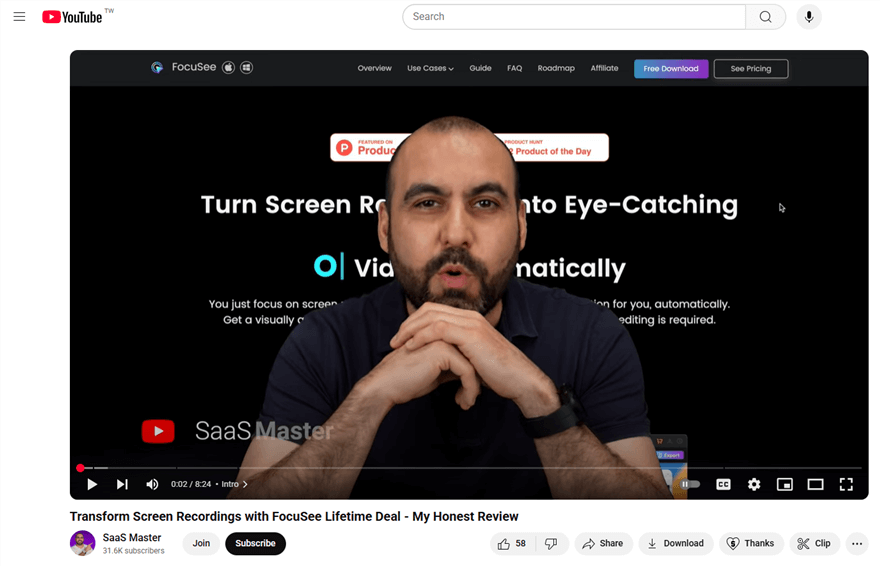Send a Thanks to creator
Viewport: 880px width, 566px height.
[x=751, y=543]
